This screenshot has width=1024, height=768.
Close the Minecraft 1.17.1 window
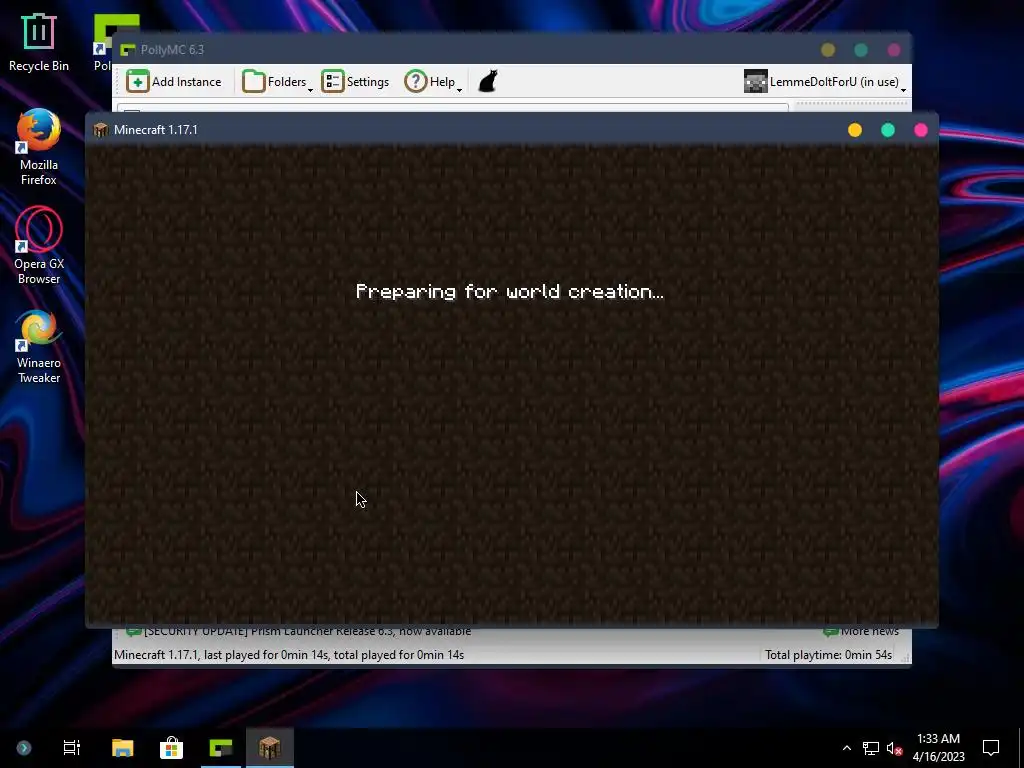point(921,130)
